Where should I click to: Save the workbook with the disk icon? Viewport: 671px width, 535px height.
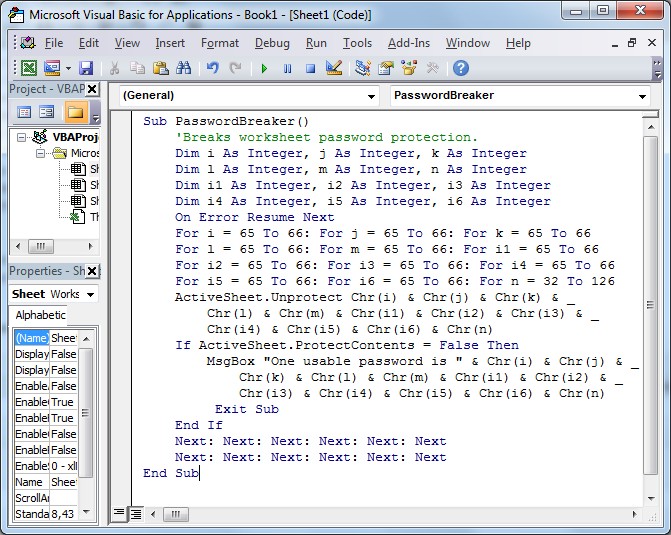tap(86, 68)
